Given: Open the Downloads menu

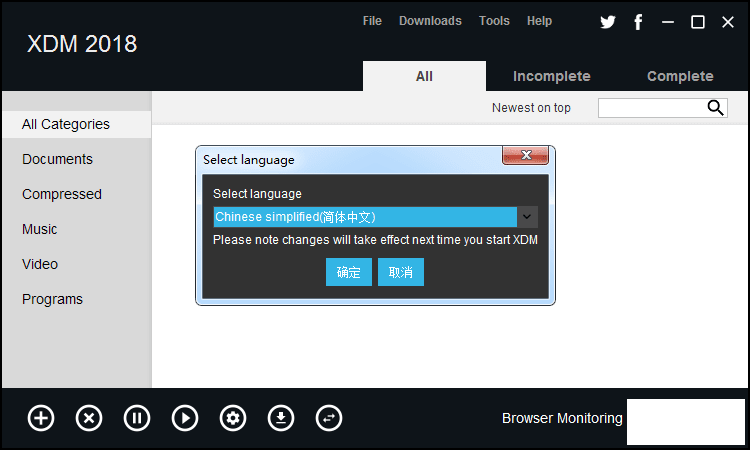Looking at the screenshot, I should click(430, 21).
